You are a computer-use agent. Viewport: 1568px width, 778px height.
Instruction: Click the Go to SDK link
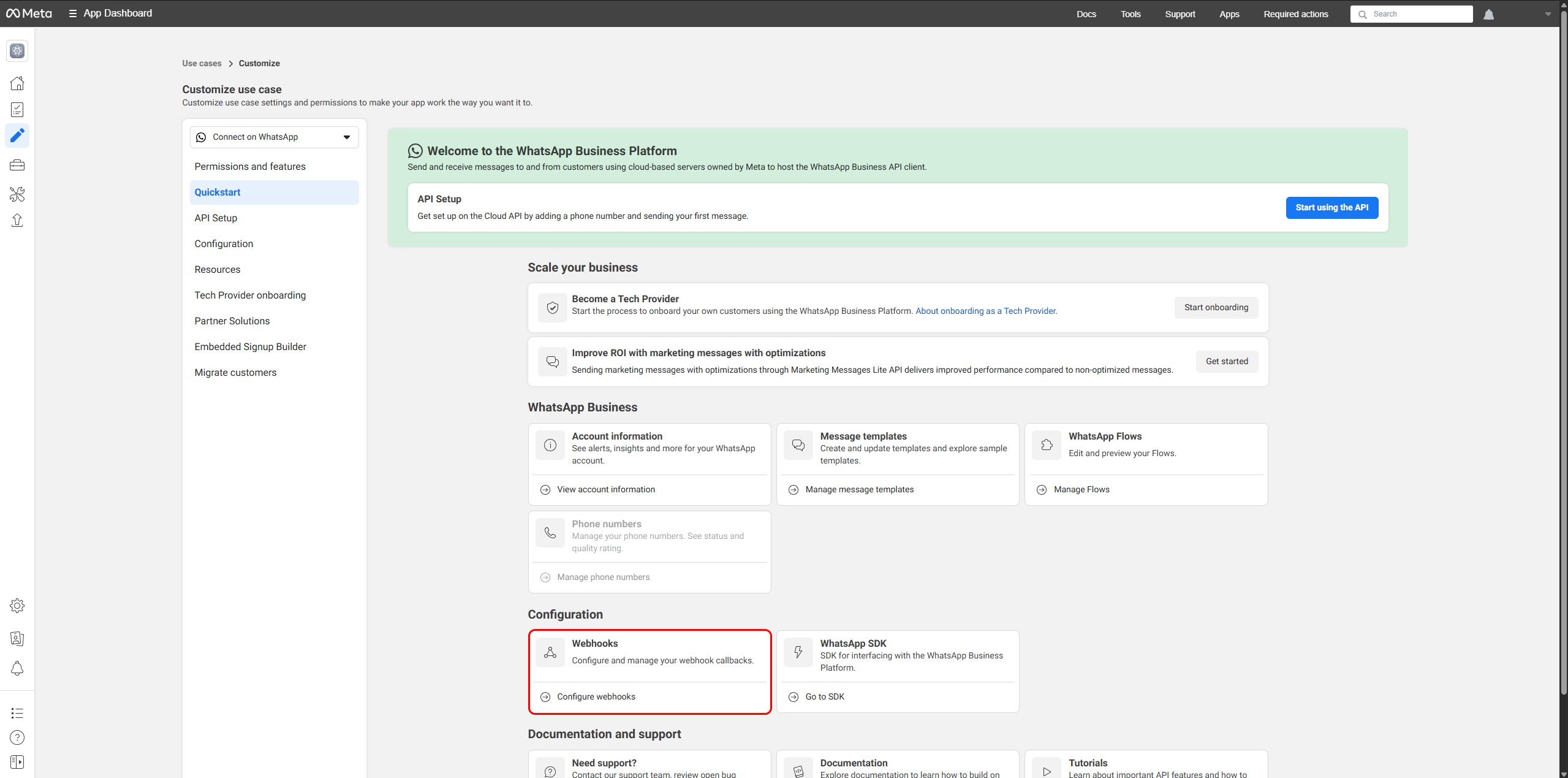pos(825,697)
